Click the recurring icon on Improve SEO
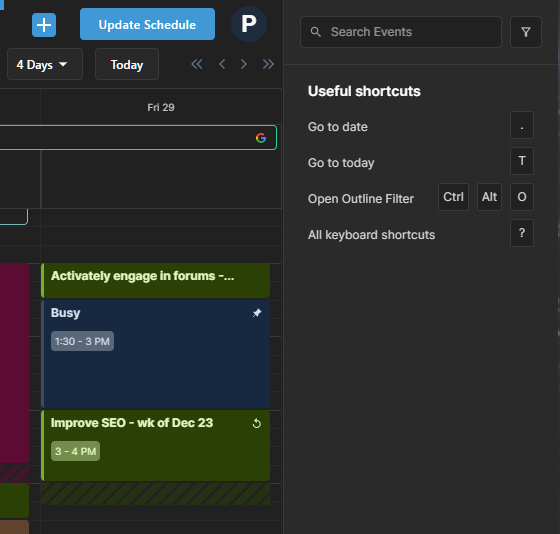This screenshot has width=560, height=534. pos(256,423)
